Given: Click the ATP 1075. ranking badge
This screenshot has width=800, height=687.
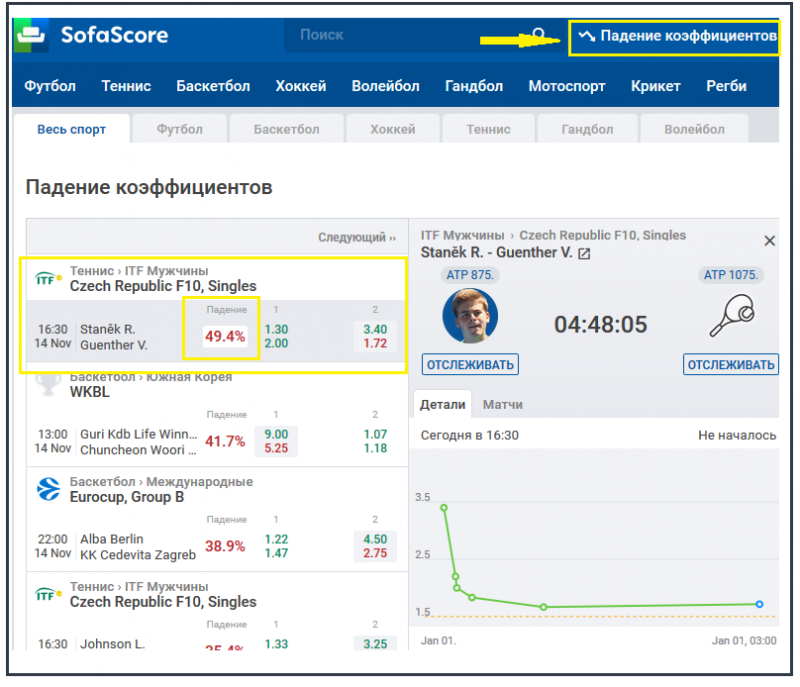Looking at the screenshot, I should click(x=731, y=275).
